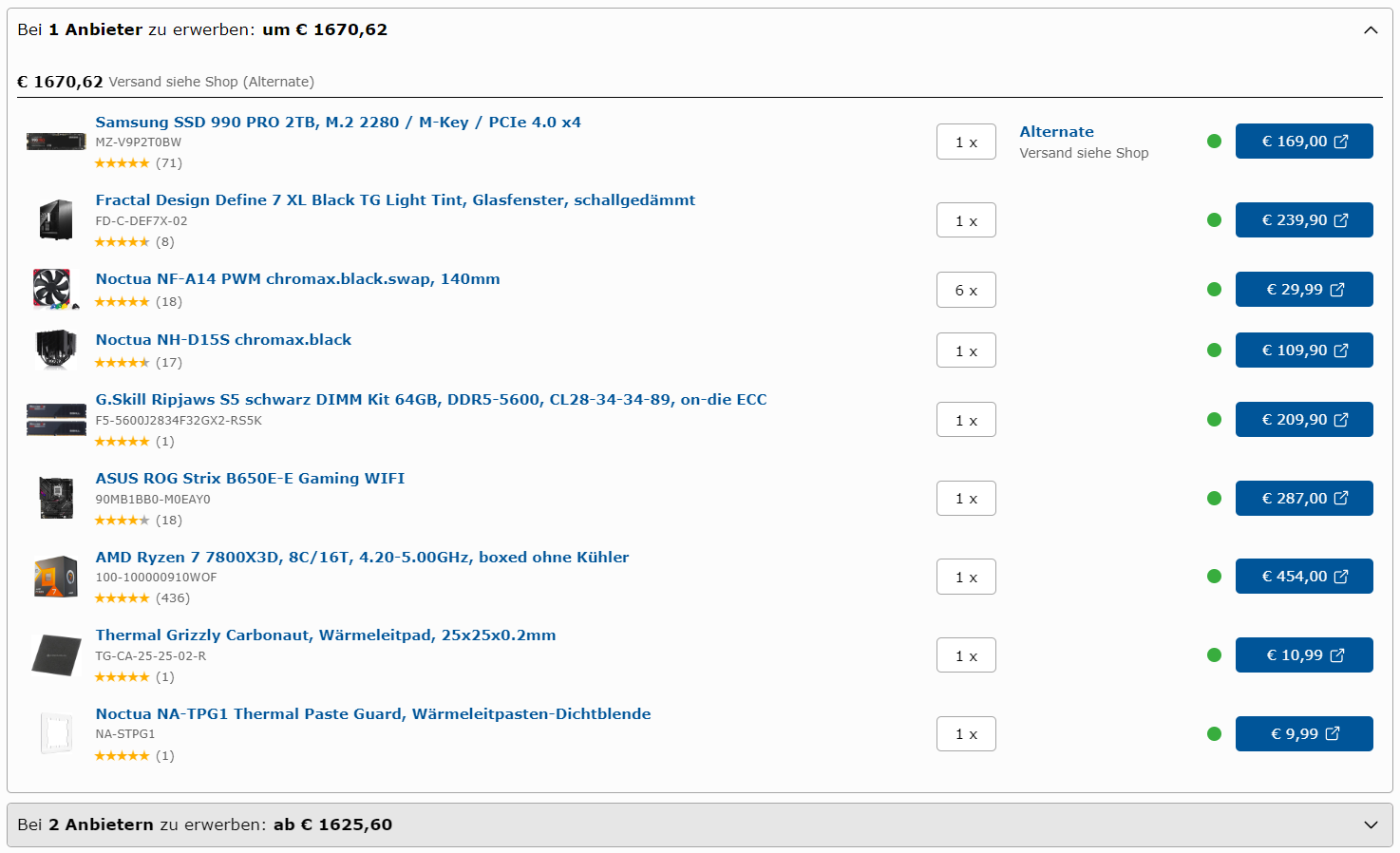Click the total '€ 1670,62' above the item list
This screenshot has height=853, width=1400.
(x=60, y=82)
